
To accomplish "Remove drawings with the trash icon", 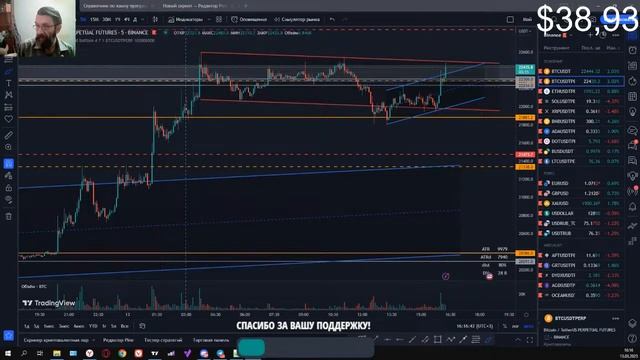I will click(x=9, y=216).
